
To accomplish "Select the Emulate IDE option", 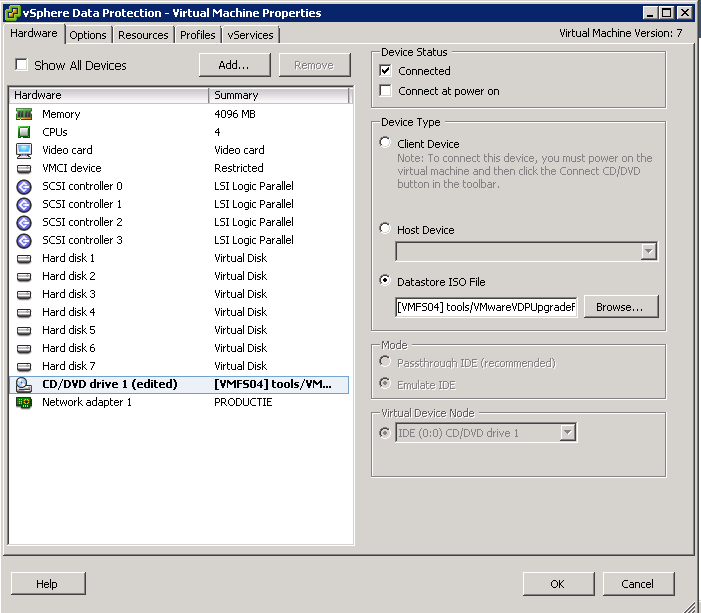I will click(x=385, y=384).
